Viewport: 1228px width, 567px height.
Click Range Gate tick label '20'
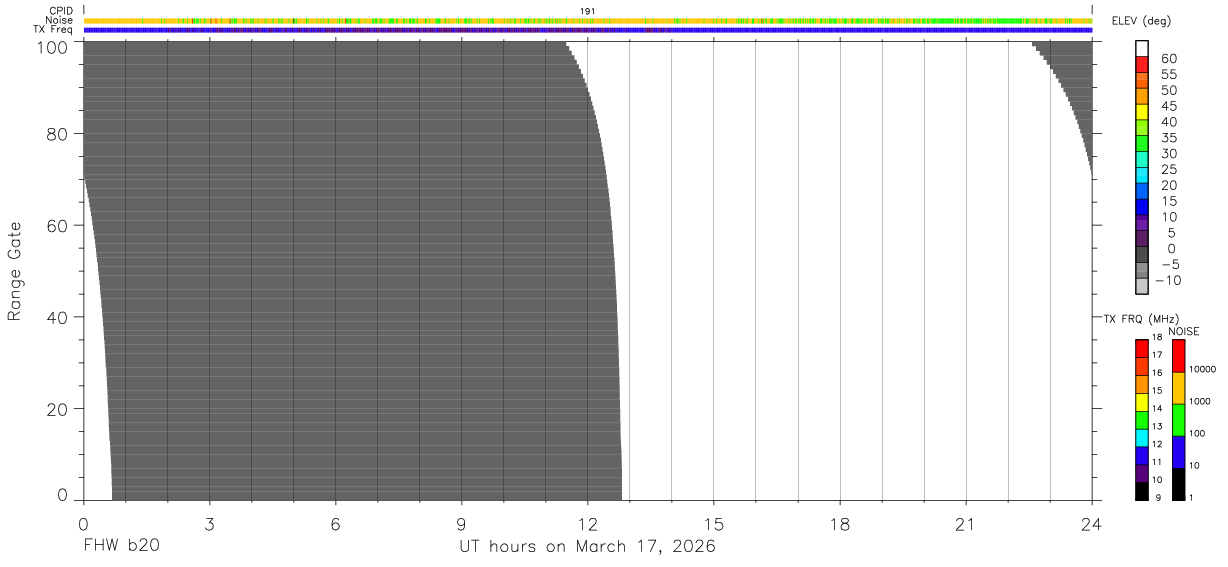58,409
